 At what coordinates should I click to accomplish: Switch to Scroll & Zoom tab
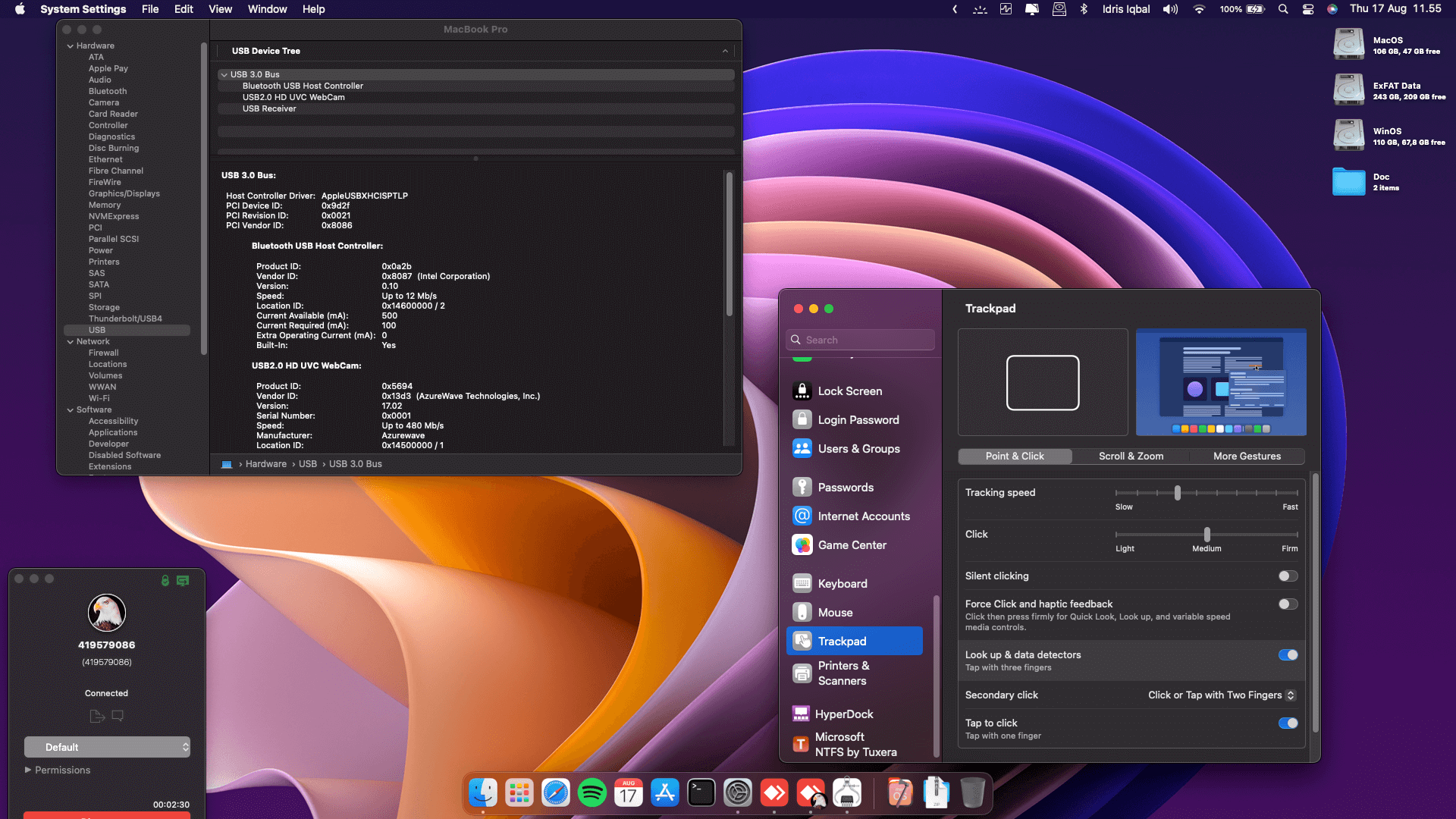point(1131,457)
